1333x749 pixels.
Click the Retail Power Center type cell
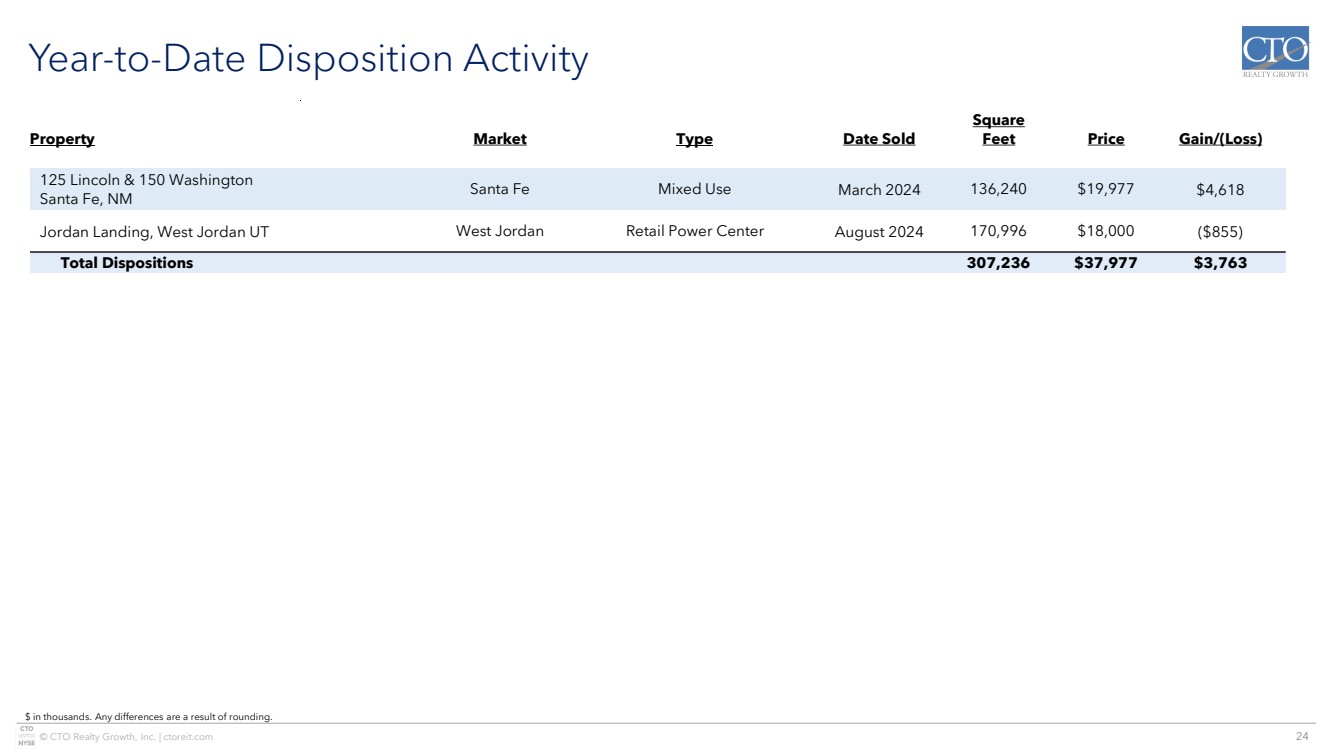click(694, 231)
